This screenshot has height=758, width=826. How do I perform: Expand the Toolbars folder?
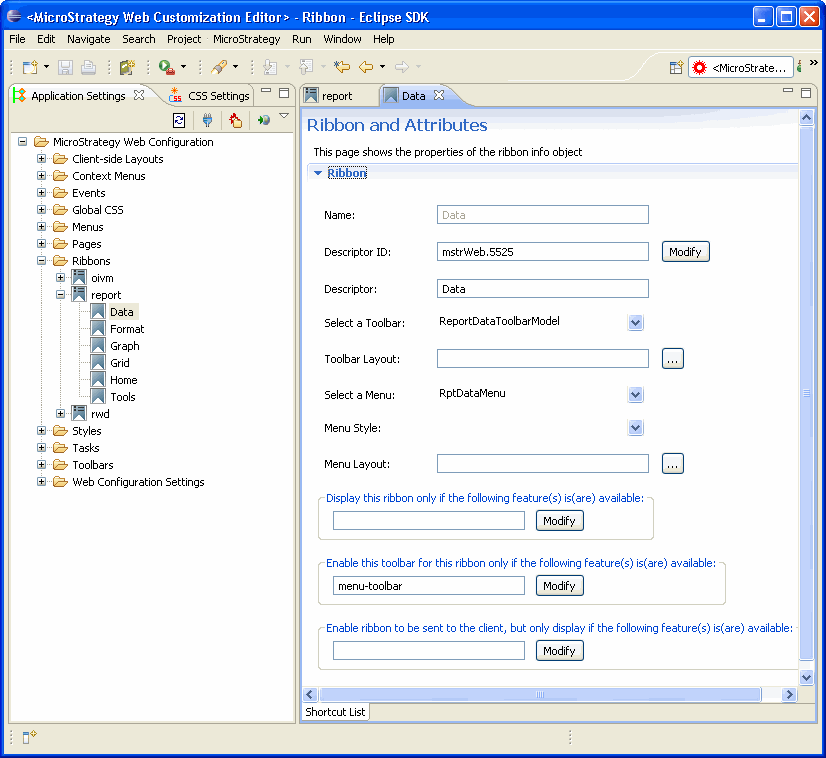pos(42,465)
